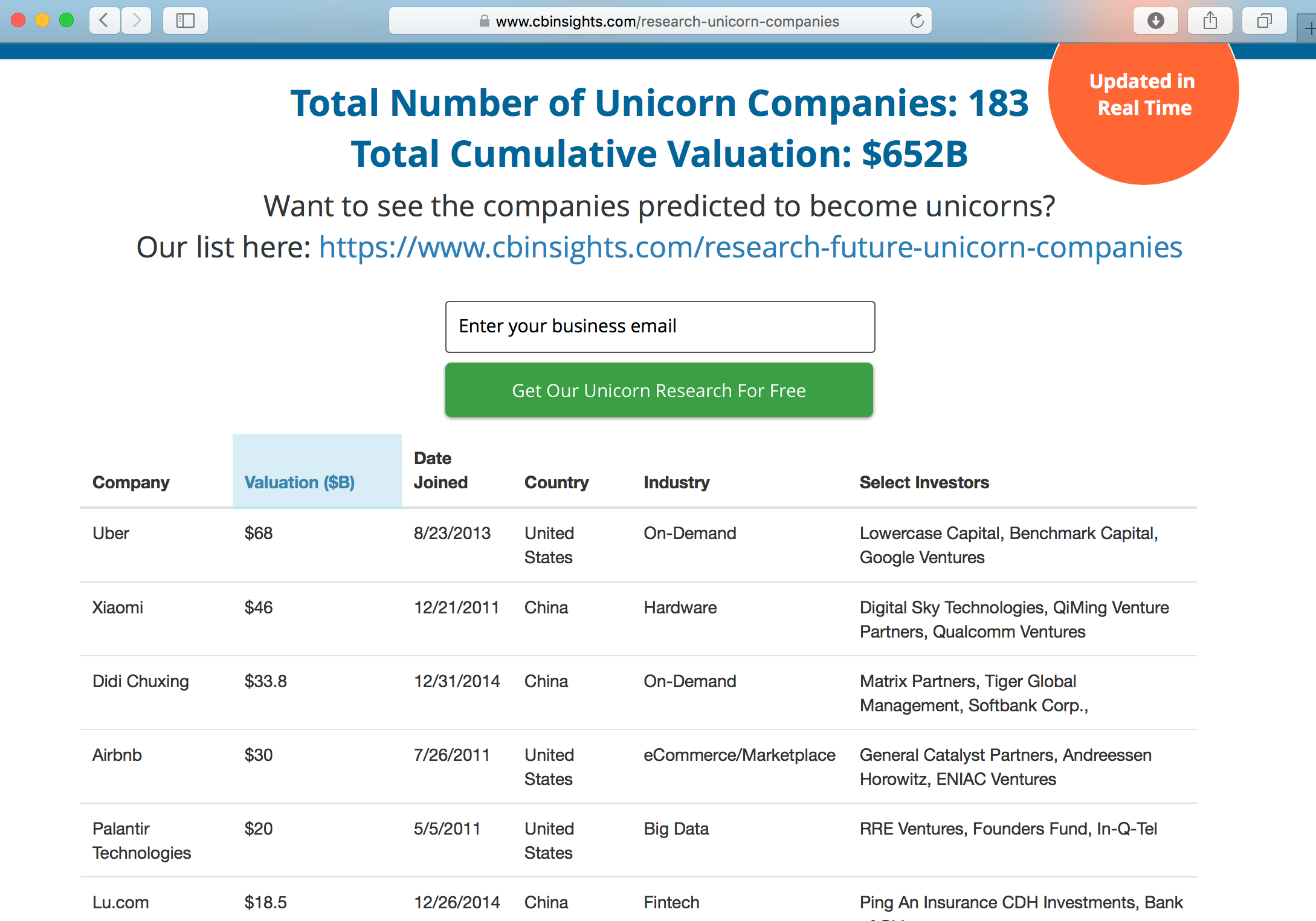
Task: Click the business email input field
Action: (660, 326)
